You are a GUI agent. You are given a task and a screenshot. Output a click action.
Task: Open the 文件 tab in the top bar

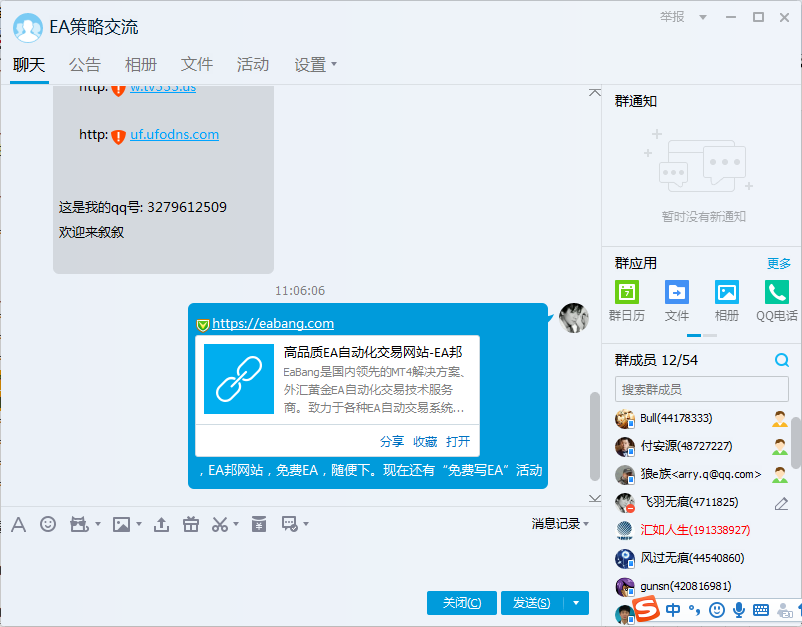tap(197, 65)
